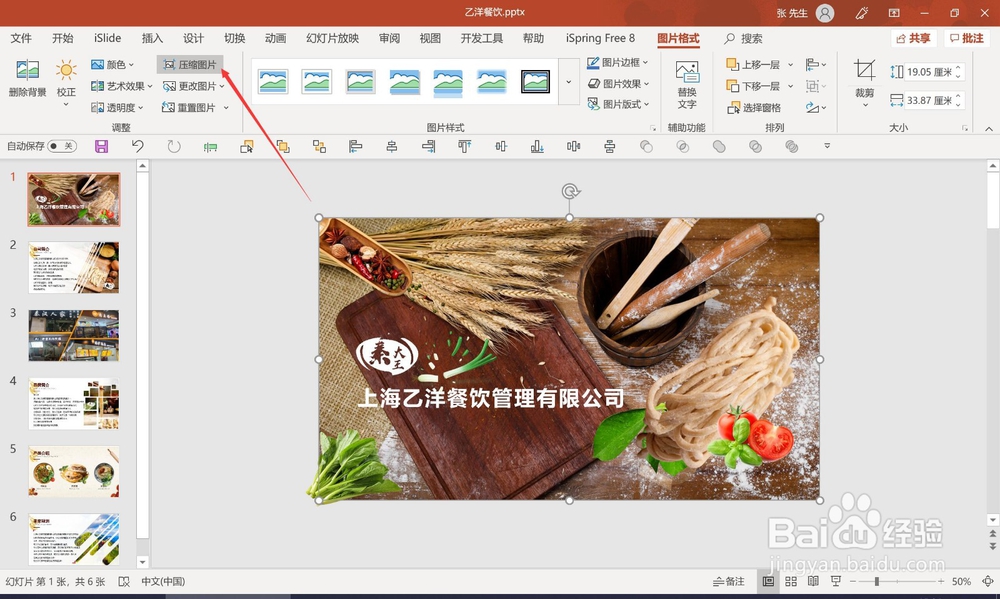Screen dimensions: 1000x599
Task: Click the zoom out minus button
Action: 852,581
